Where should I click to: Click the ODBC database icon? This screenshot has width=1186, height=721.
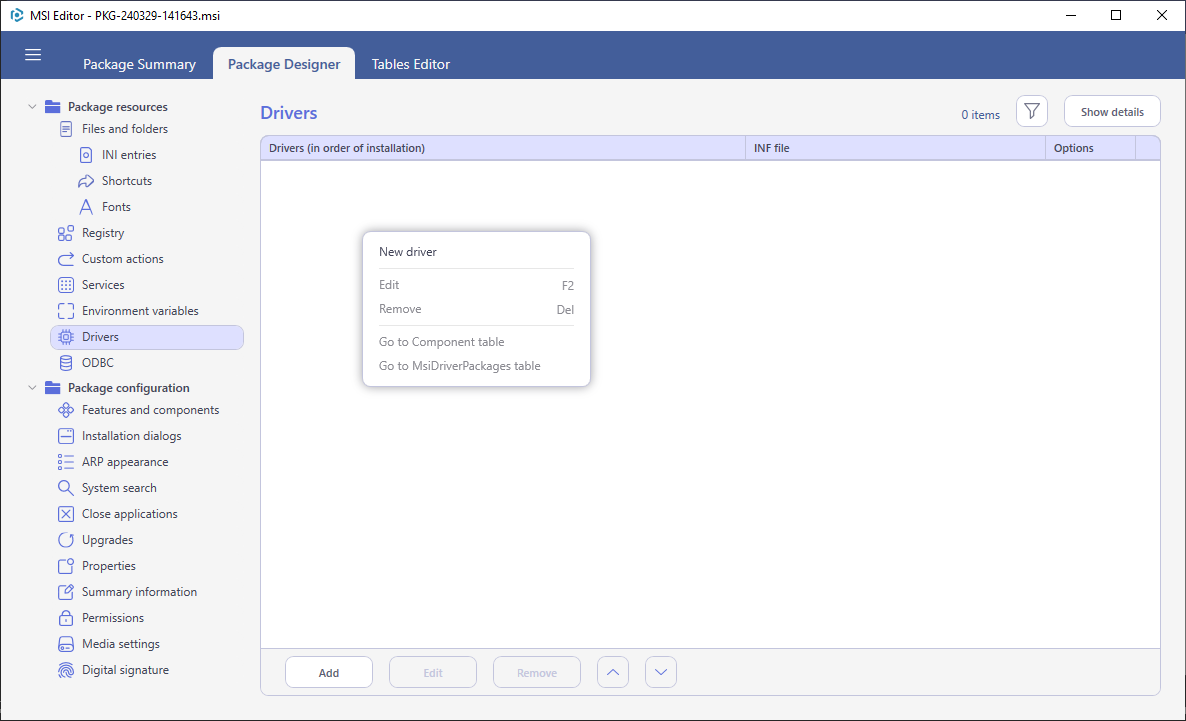[66, 363]
